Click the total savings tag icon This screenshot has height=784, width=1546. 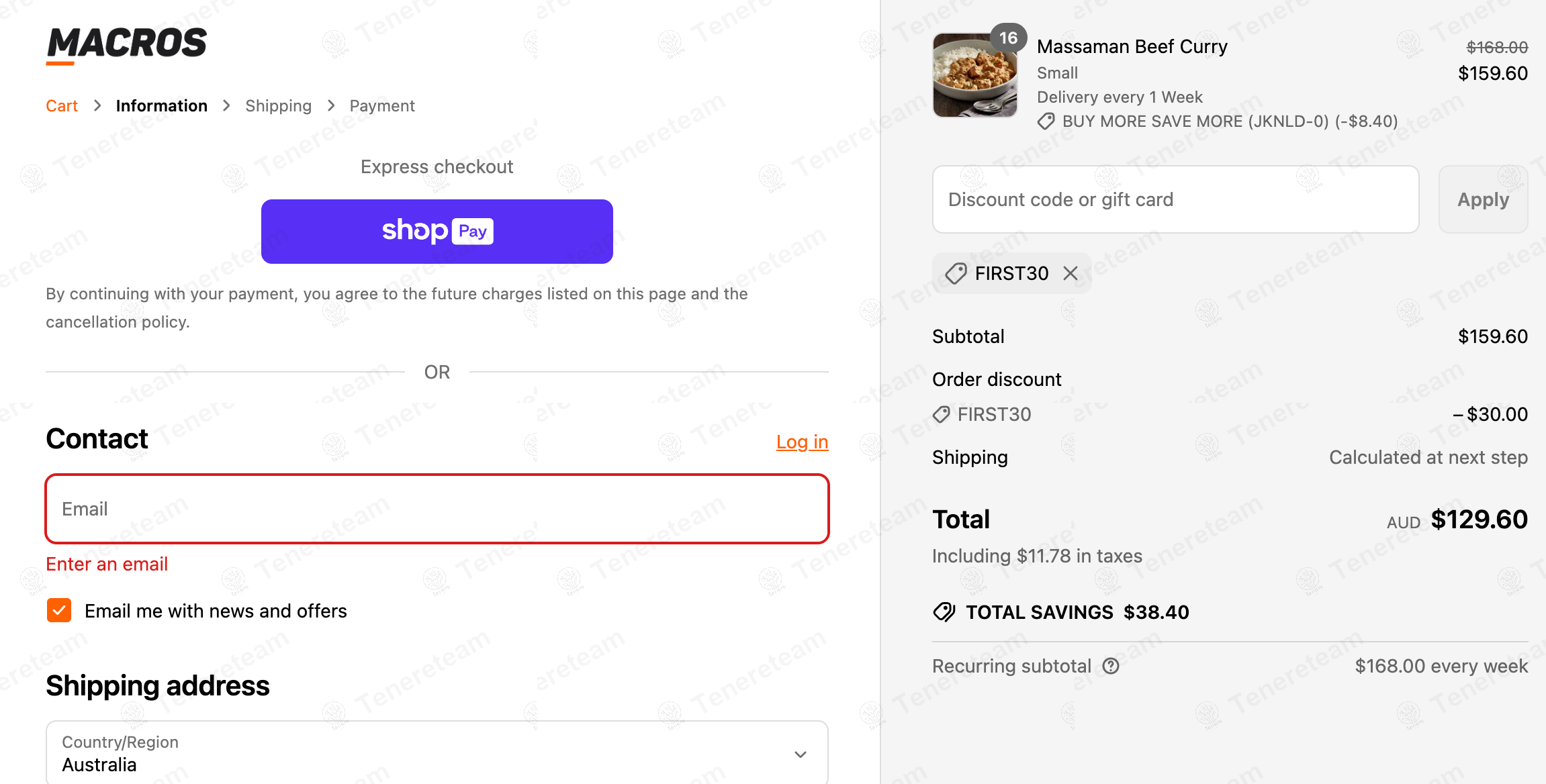click(944, 612)
